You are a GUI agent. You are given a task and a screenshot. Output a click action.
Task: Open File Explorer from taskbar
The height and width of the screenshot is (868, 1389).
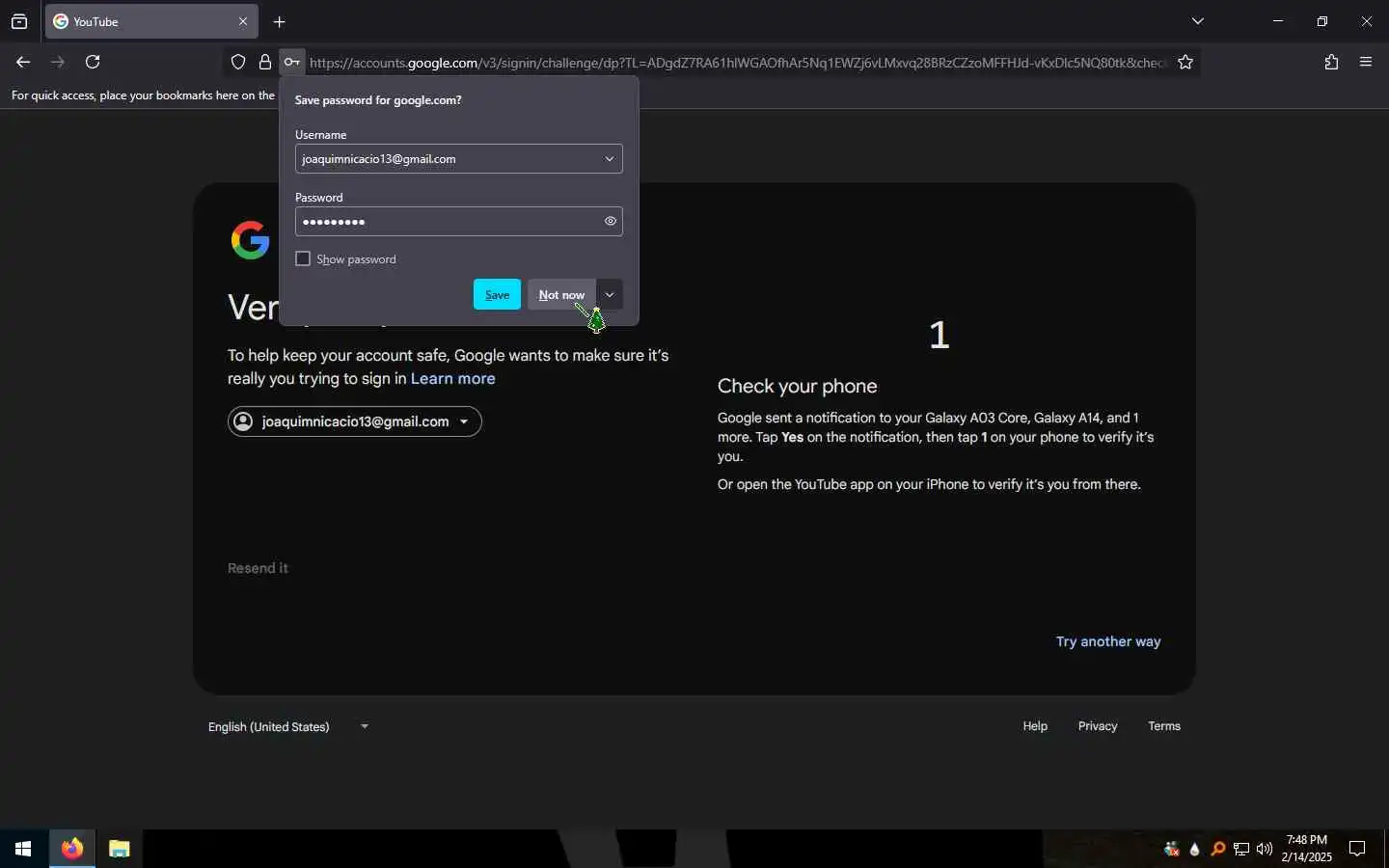pyautogui.click(x=119, y=849)
